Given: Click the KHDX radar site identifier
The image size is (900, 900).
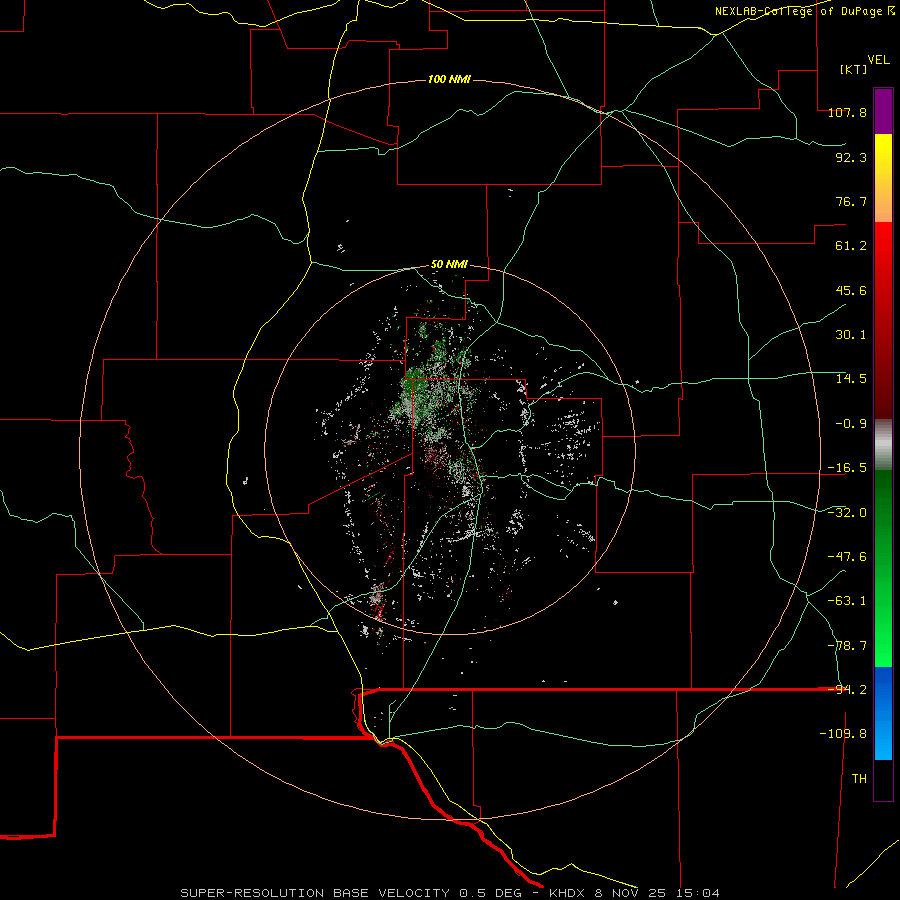Looking at the screenshot, I should click(x=568, y=893).
